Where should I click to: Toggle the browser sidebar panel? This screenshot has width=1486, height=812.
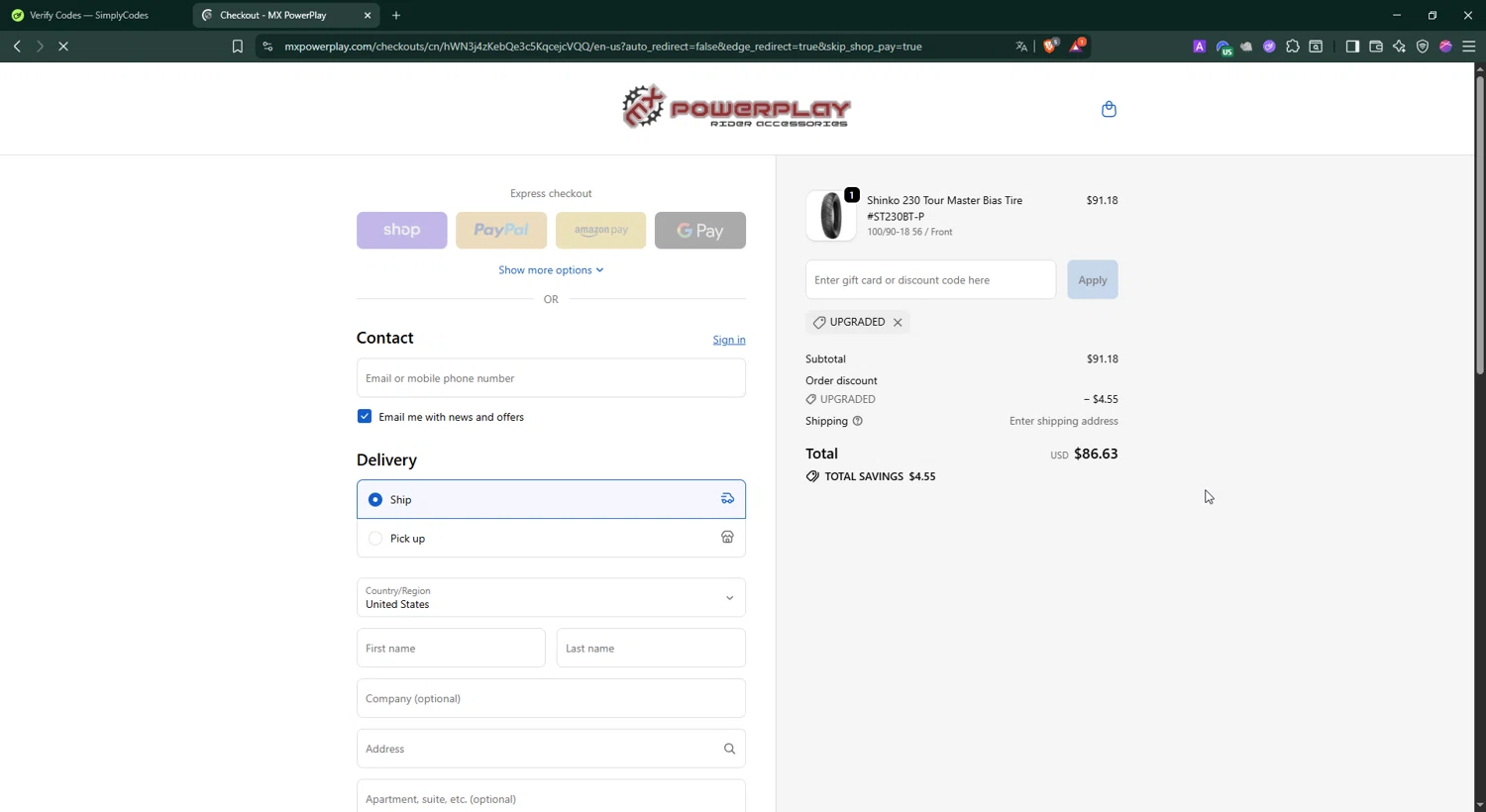pyautogui.click(x=1352, y=47)
